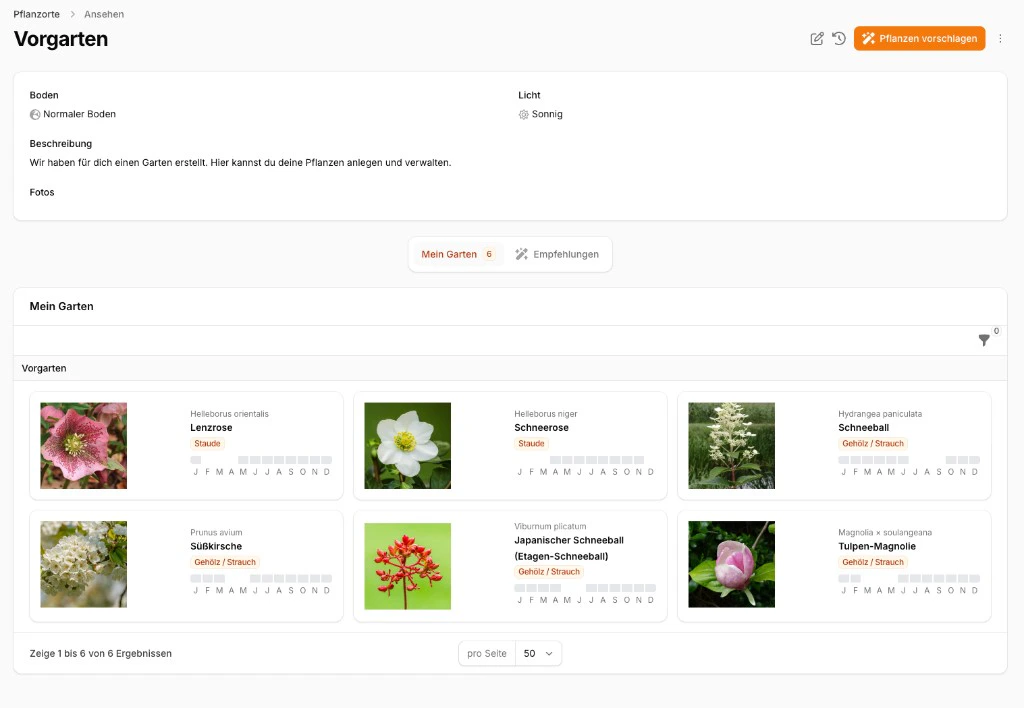Screen dimensions: 1024x708
Task: Click the Helleborus orientalis botanical name
Action: (229, 414)
